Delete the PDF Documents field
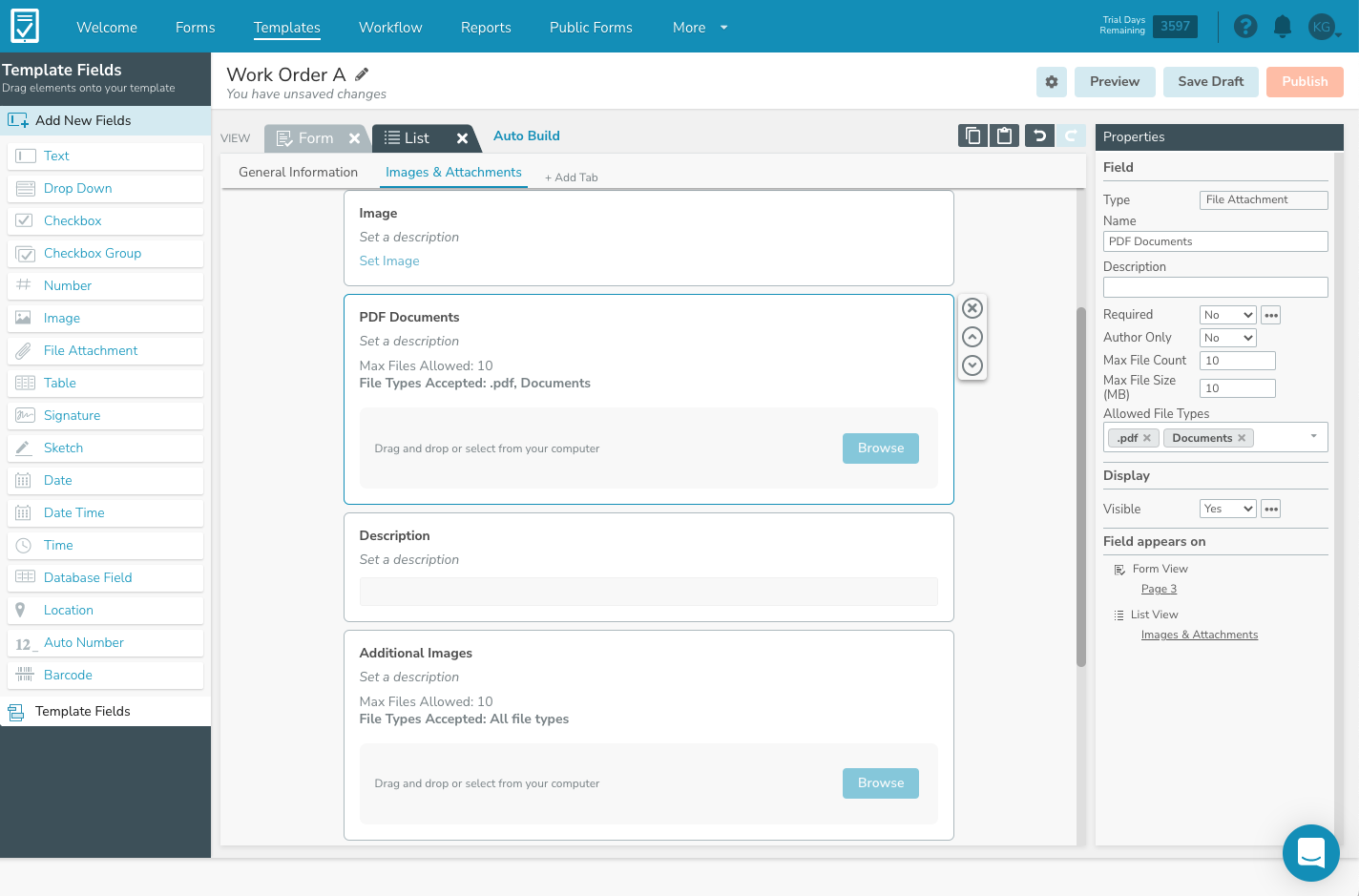The height and width of the screenshot is (896, 1359). point(972,308)
